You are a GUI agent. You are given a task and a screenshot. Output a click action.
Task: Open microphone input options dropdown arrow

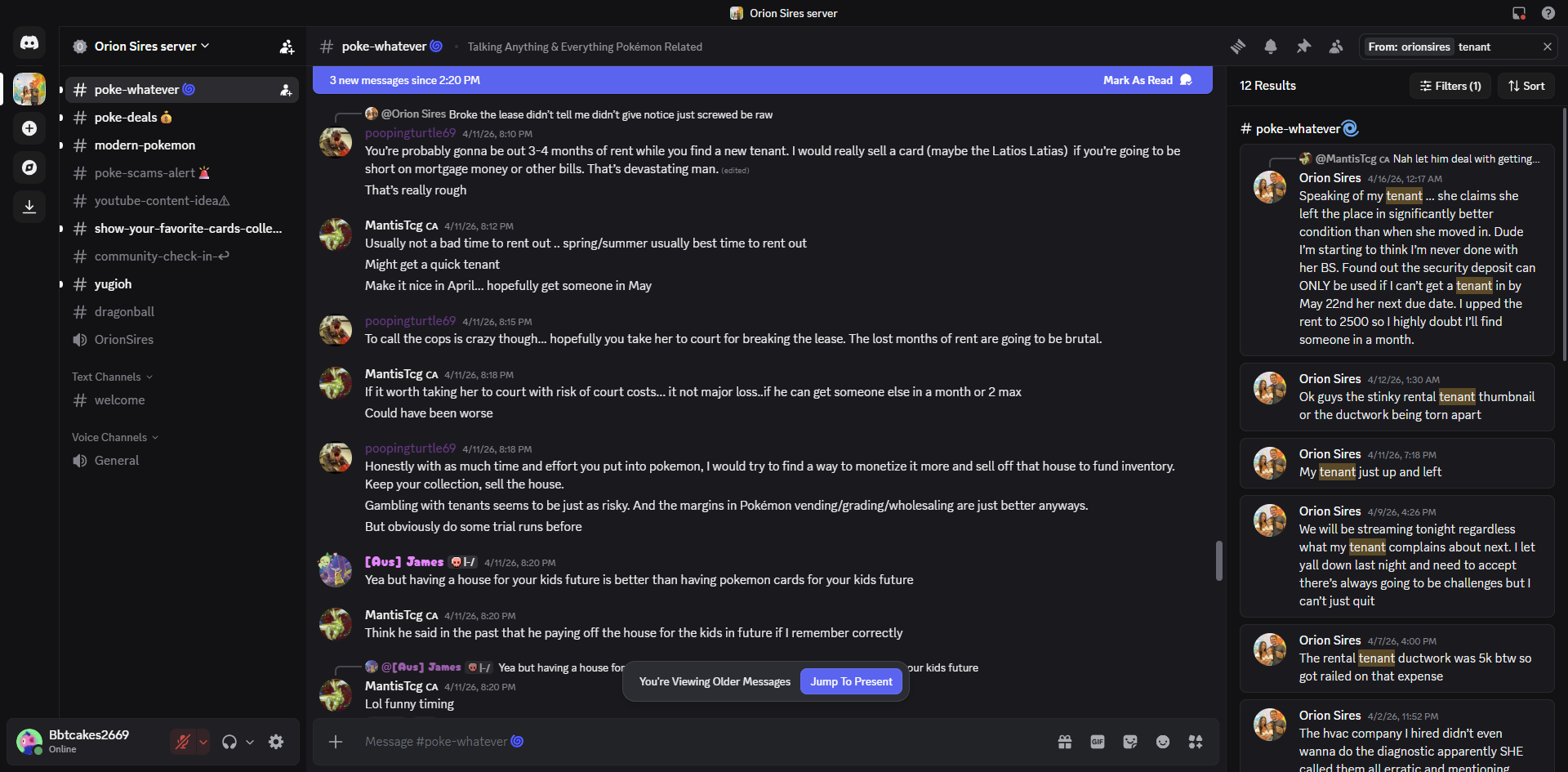click(203, 742)
